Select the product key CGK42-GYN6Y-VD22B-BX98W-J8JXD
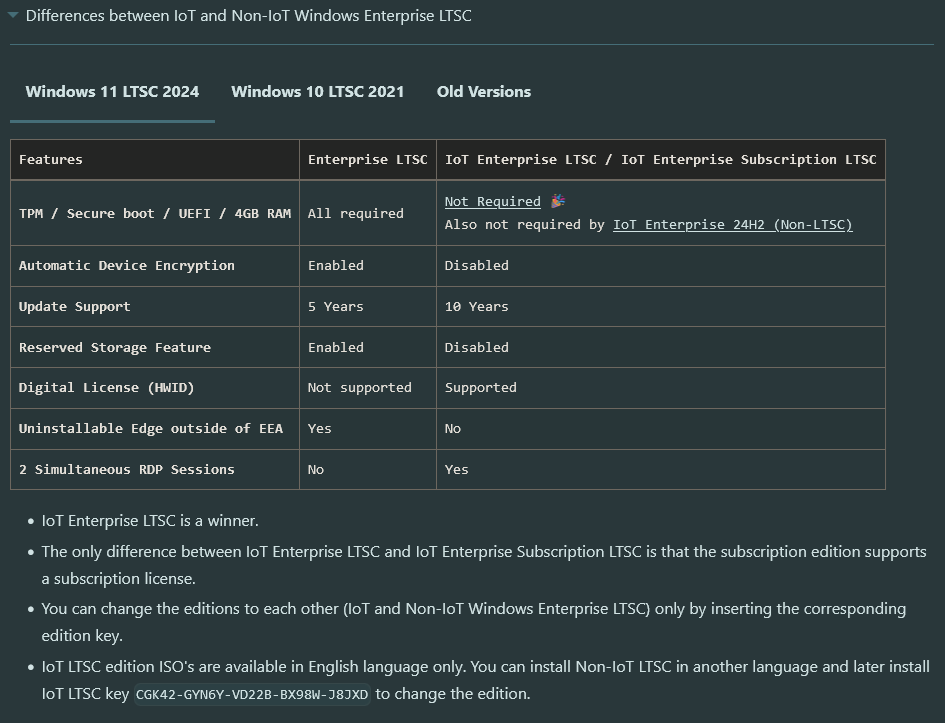This screenshot has height=723, width=945. pyautogui.click(x=252, y=694)
